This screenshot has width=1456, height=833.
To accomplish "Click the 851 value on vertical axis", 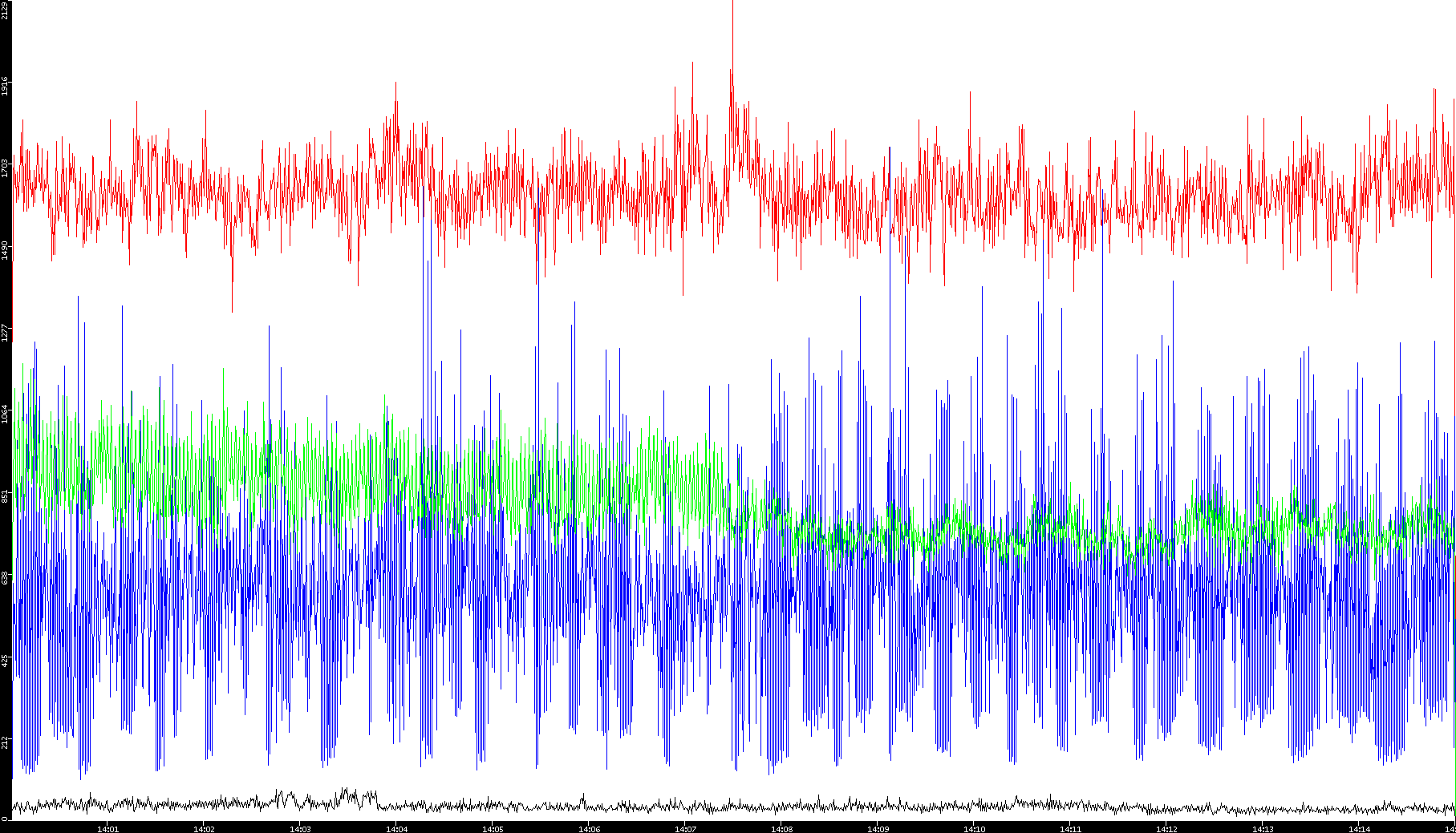I will click(5, 496).
